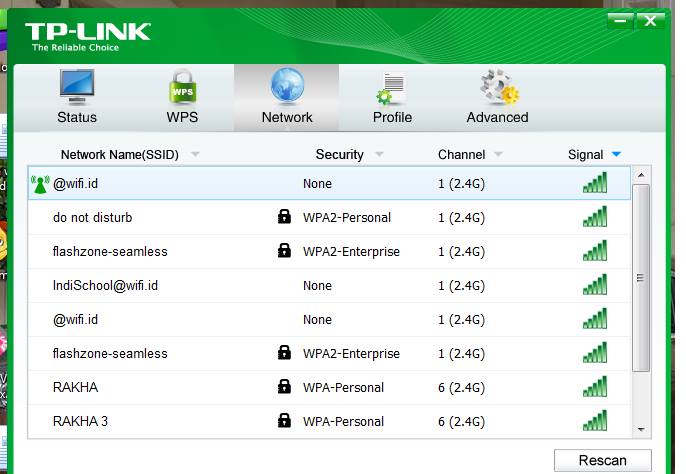Click the scrollbar down arrow
Image resolution: width=686 pixels, height=474 pixels.
tap(642, 428)
